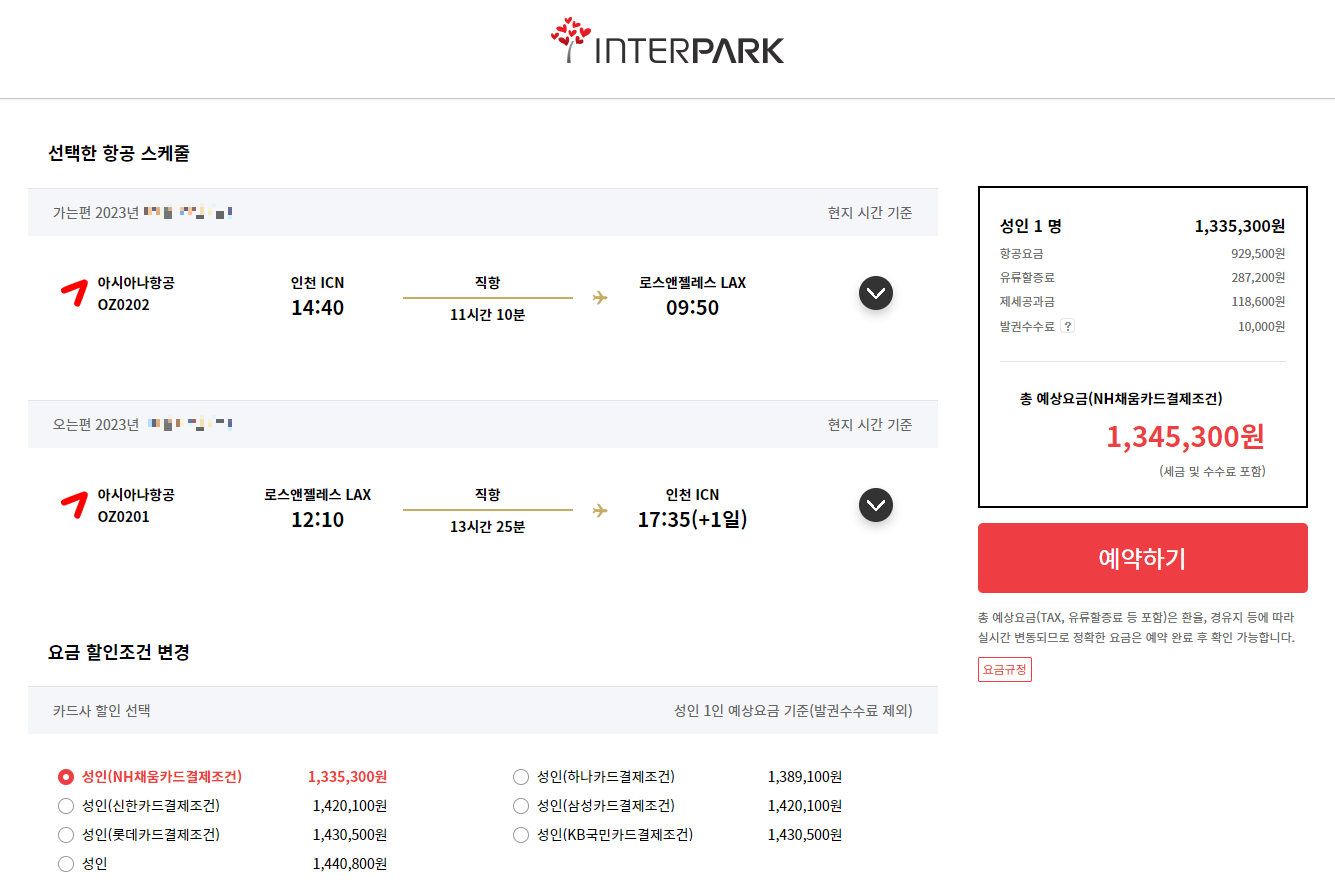Screen dimensions: 1335x895
Task: Click the Interpark logo
Action: coord(667,42)
